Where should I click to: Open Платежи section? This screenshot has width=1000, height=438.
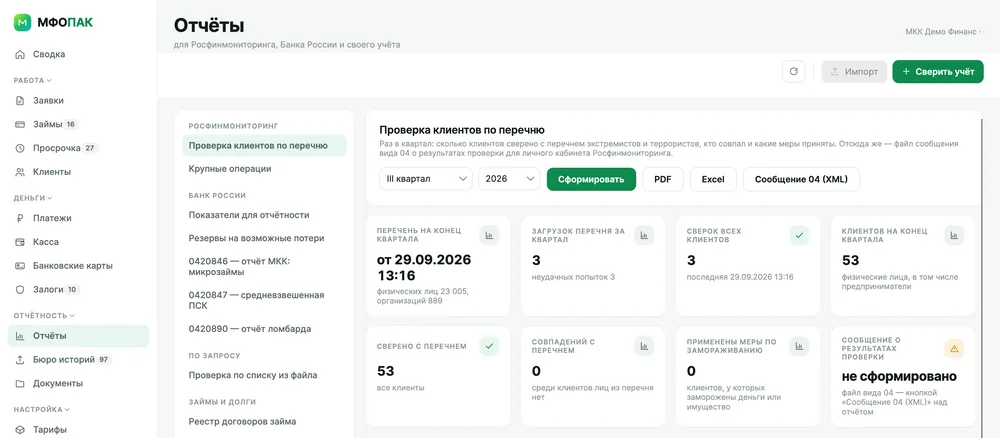[x=78, y=218]
